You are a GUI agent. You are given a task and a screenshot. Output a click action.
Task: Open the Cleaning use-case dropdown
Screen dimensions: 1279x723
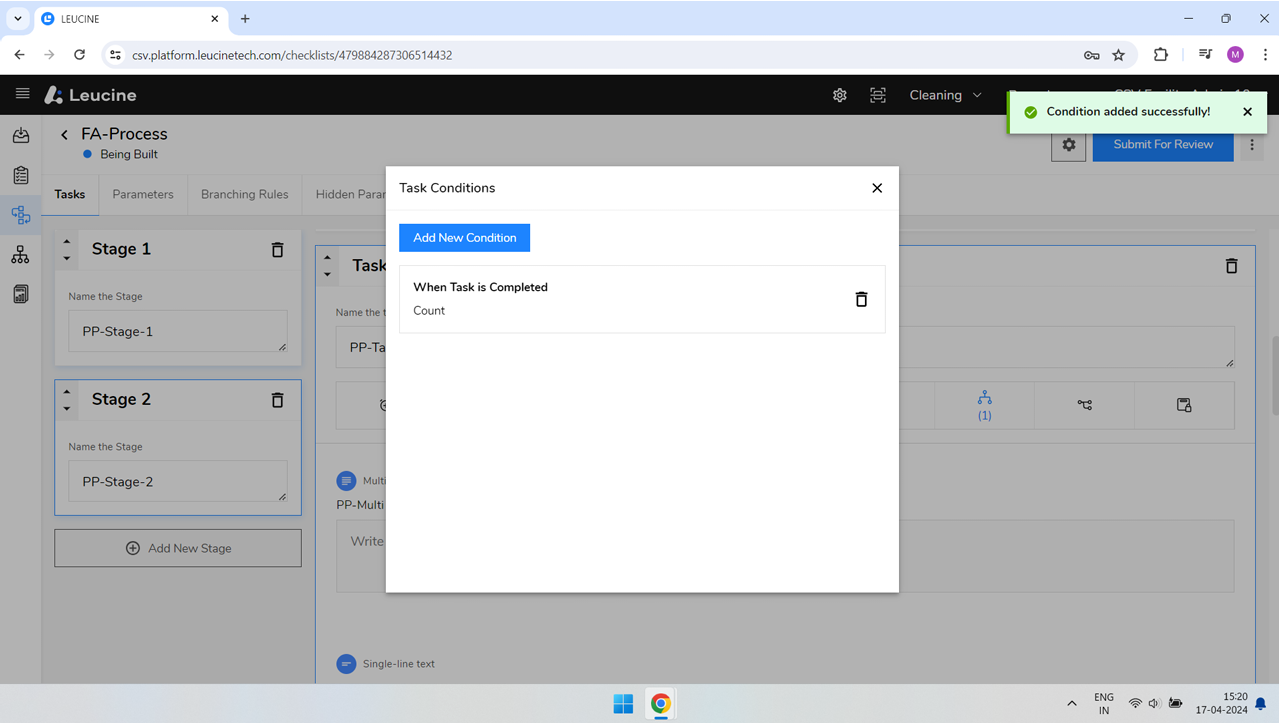coord(945,95)
